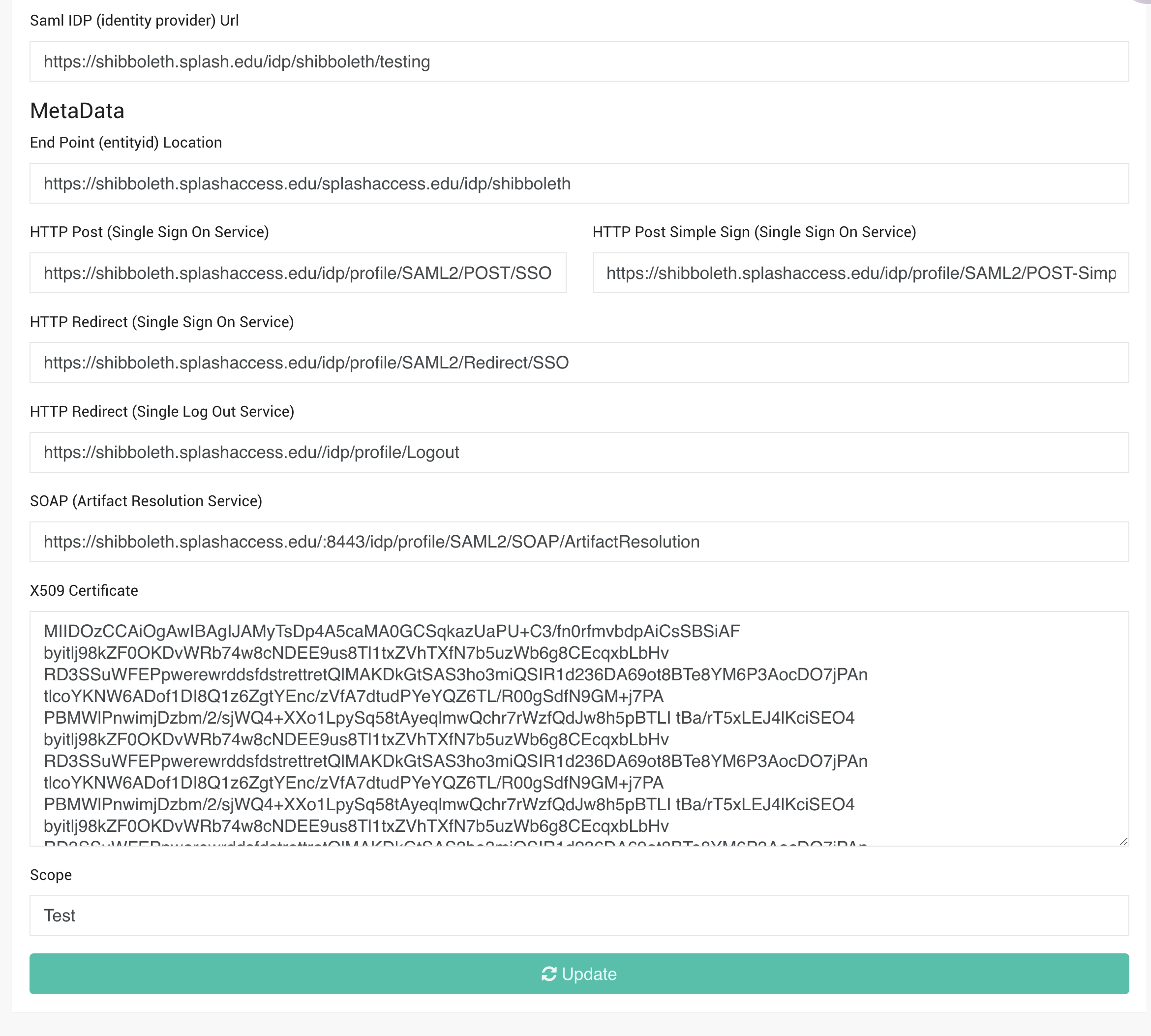Select the HTTP Post Simple Sign field

click(x=860, y=273)
